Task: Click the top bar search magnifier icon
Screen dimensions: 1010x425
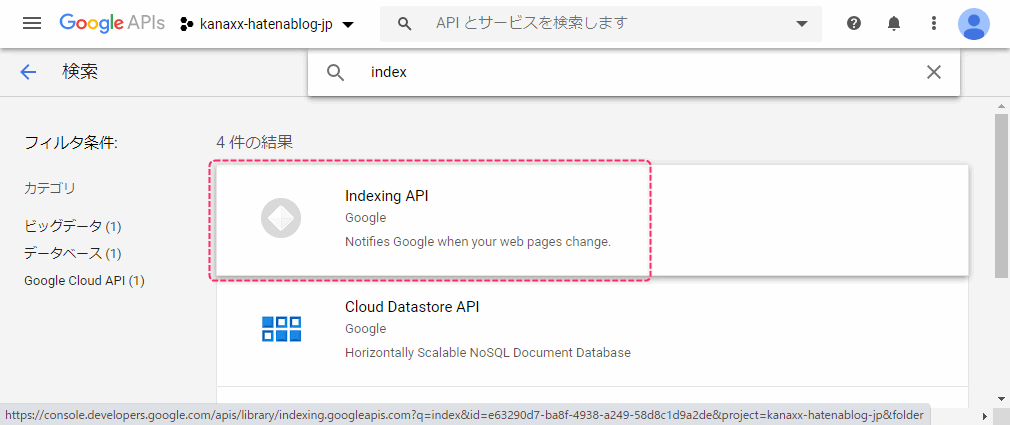Action: 405,24
